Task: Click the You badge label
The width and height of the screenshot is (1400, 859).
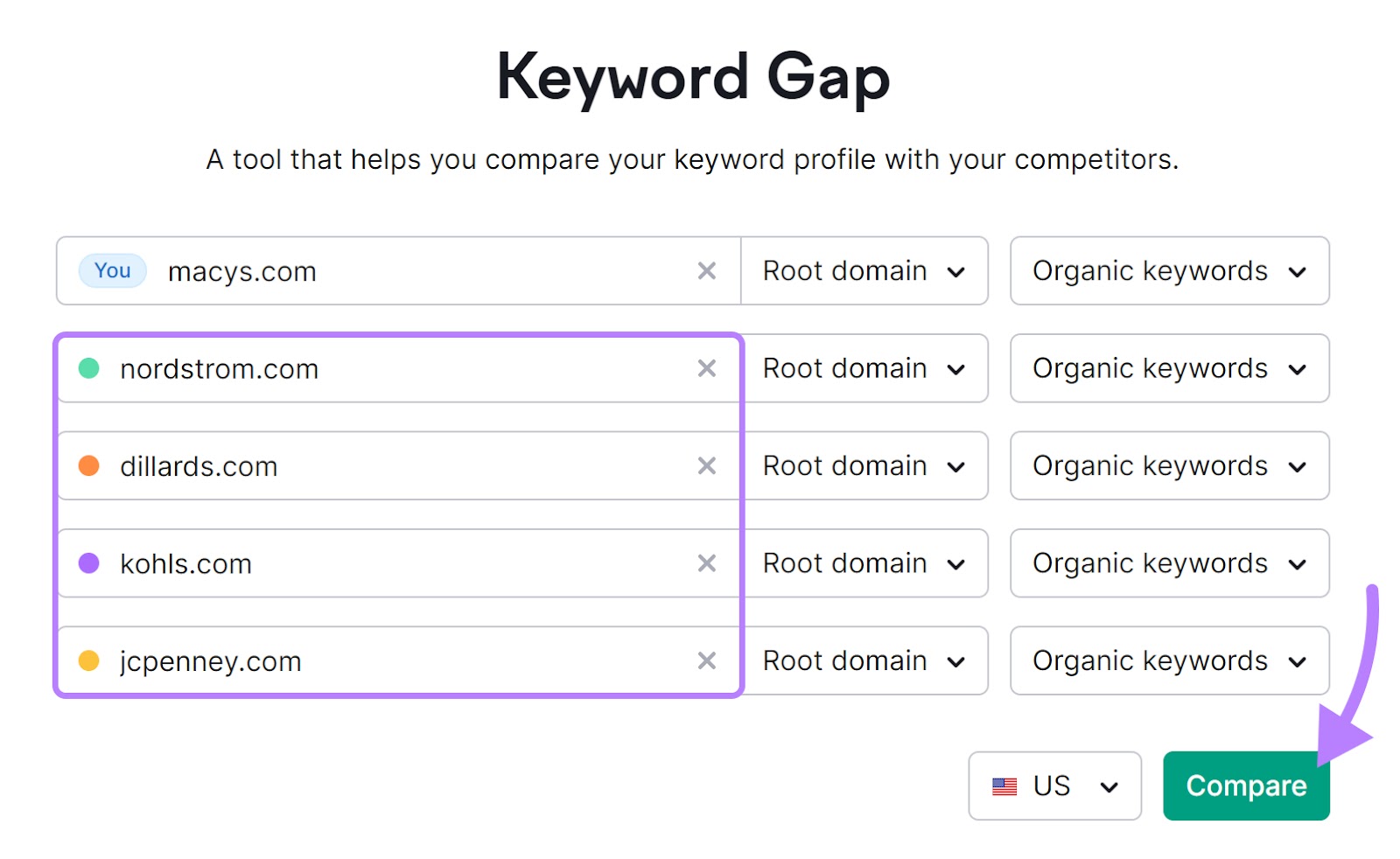Action: [113, 271]
